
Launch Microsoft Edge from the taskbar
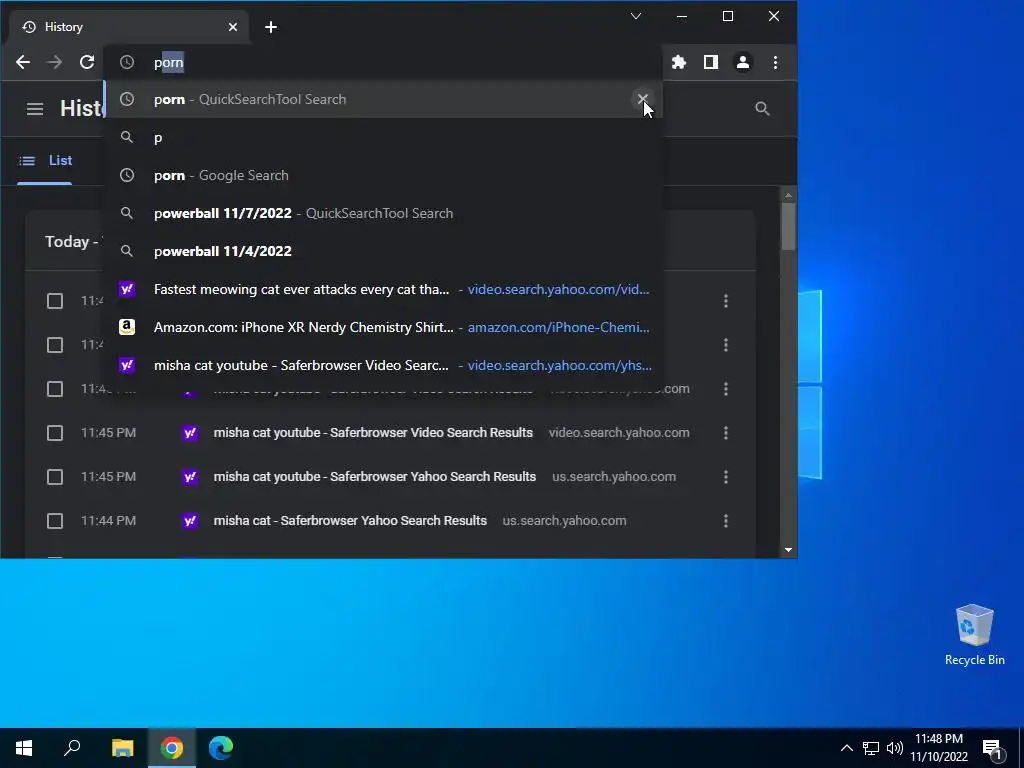[x=221, y=748]
